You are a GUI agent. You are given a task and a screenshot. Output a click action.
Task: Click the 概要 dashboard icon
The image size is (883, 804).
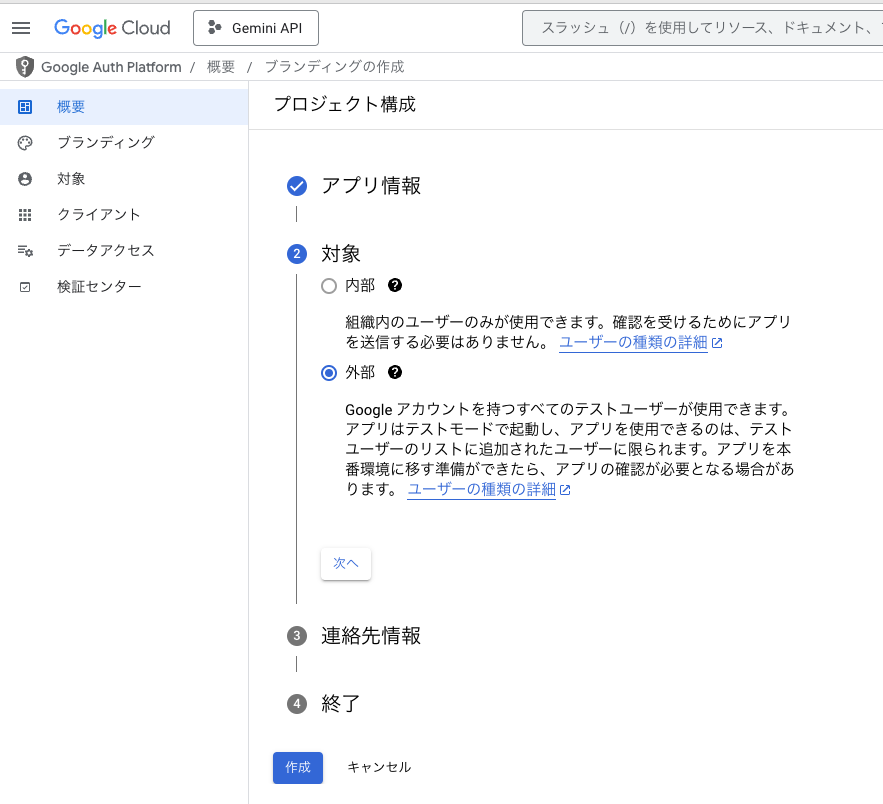(x=25, y=106)
